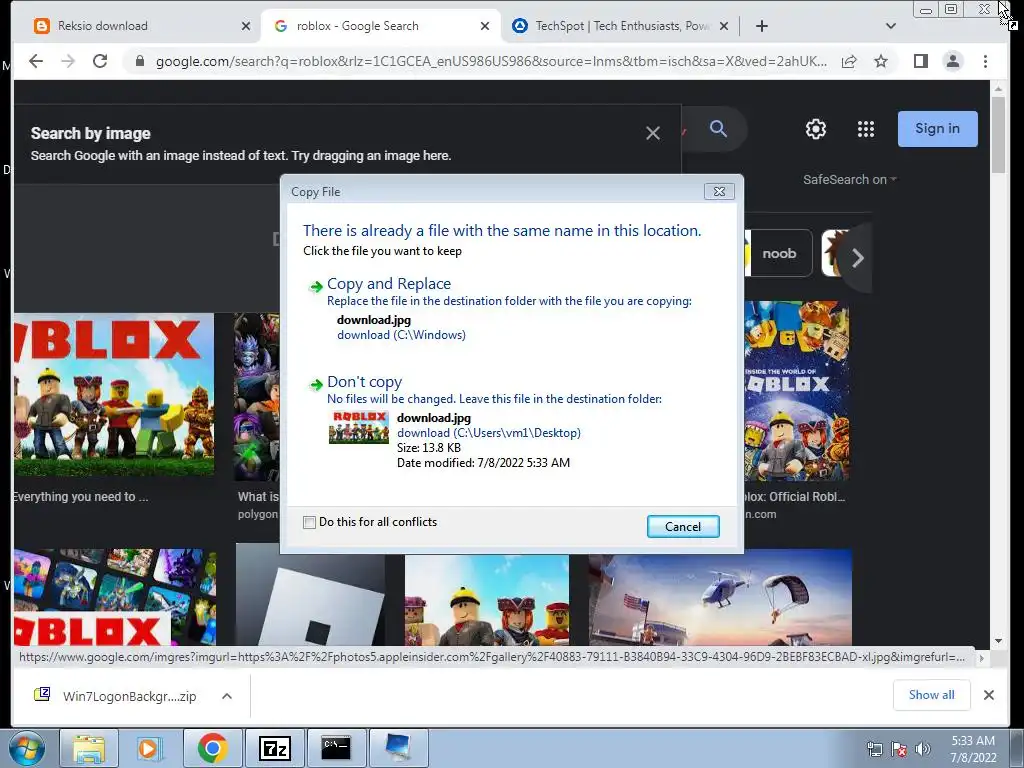Click the address bar URL
Viewport: 1024px width, 768px height.
coord(490,61)
